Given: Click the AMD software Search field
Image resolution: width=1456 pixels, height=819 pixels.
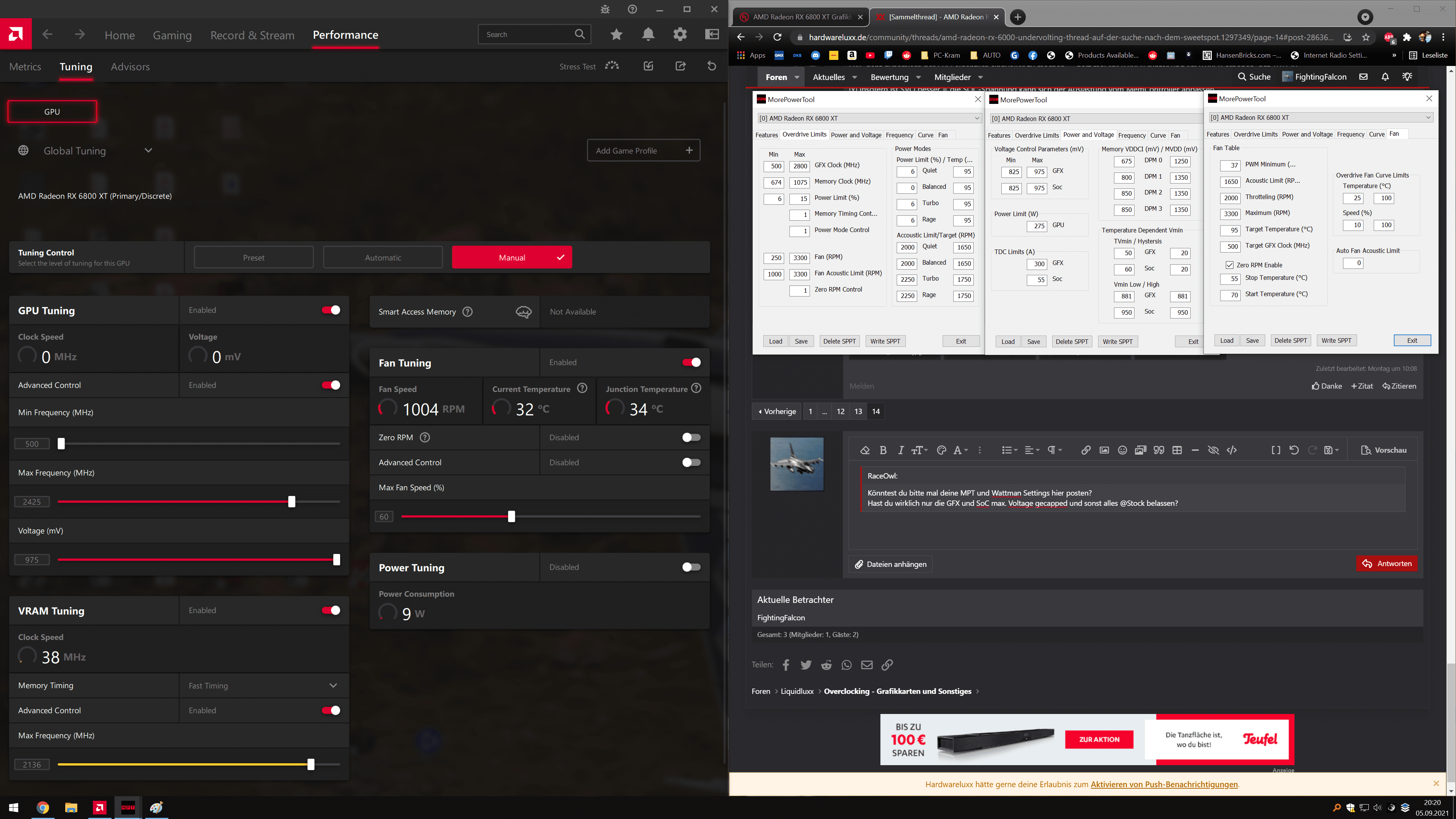Looking at the screenshot, I should pos(534,35).
